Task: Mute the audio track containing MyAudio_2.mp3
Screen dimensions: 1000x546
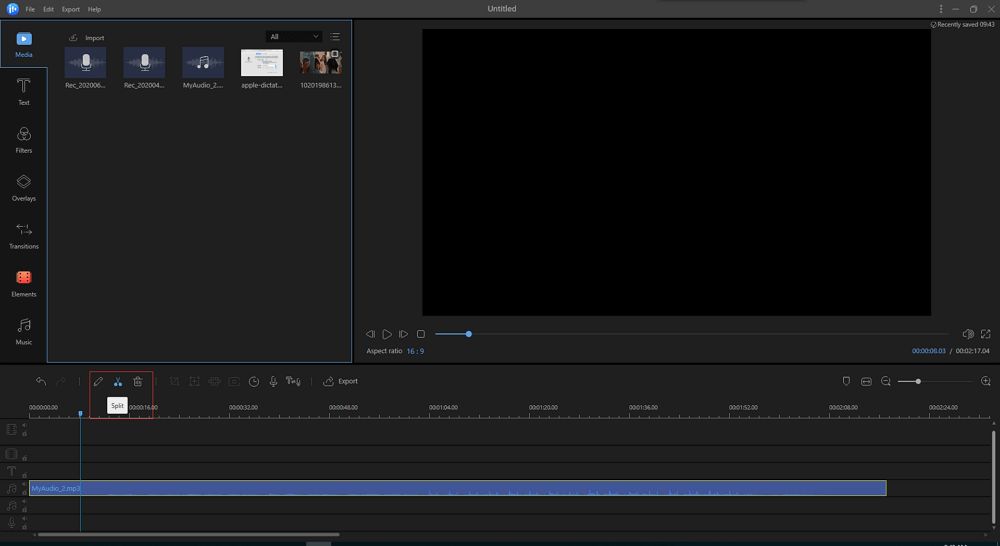Action: [24, 485]
